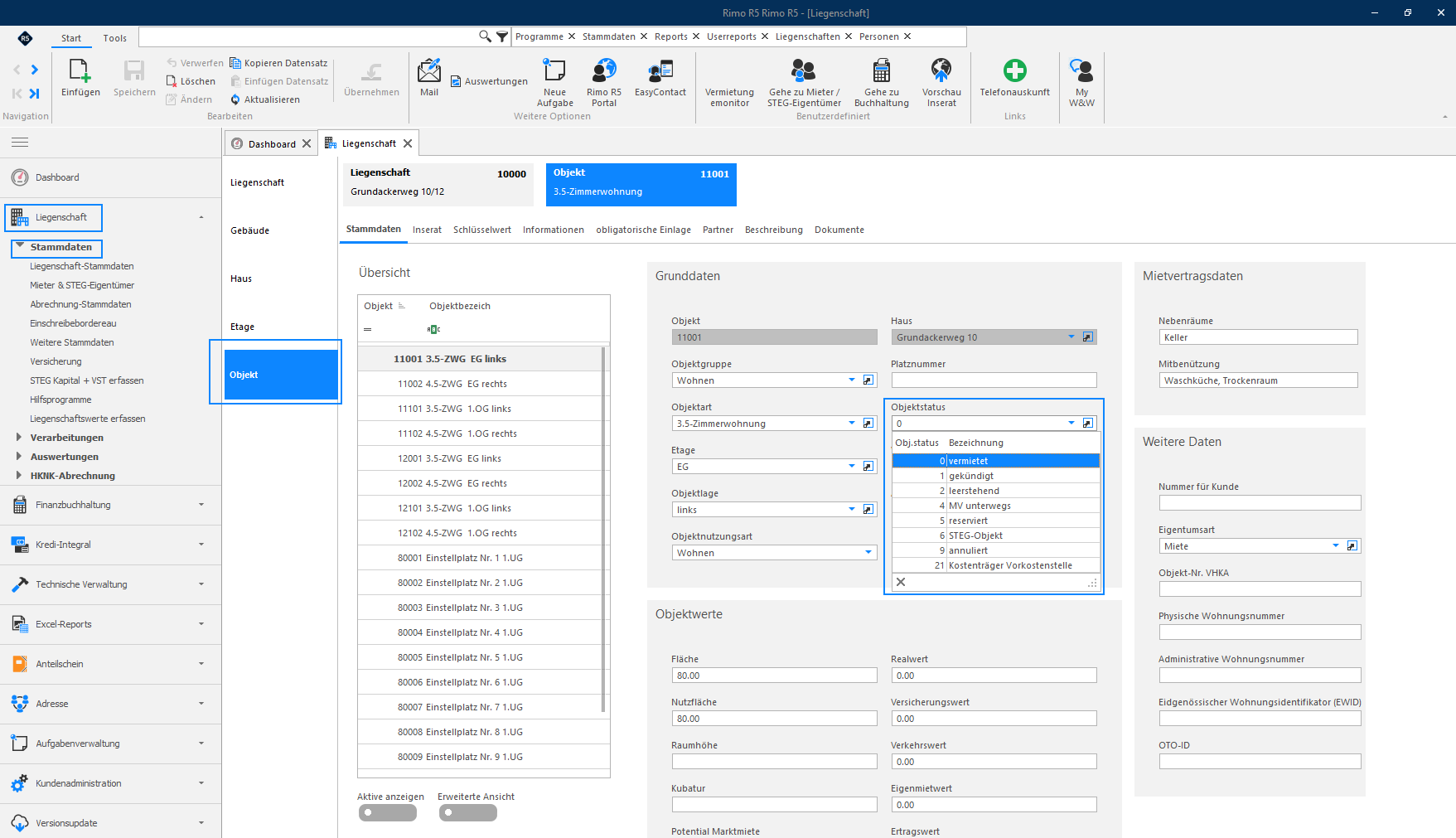1456x838 pixels.
Task: Click into the Platznummer input field
Action: (x=994, y=380)
